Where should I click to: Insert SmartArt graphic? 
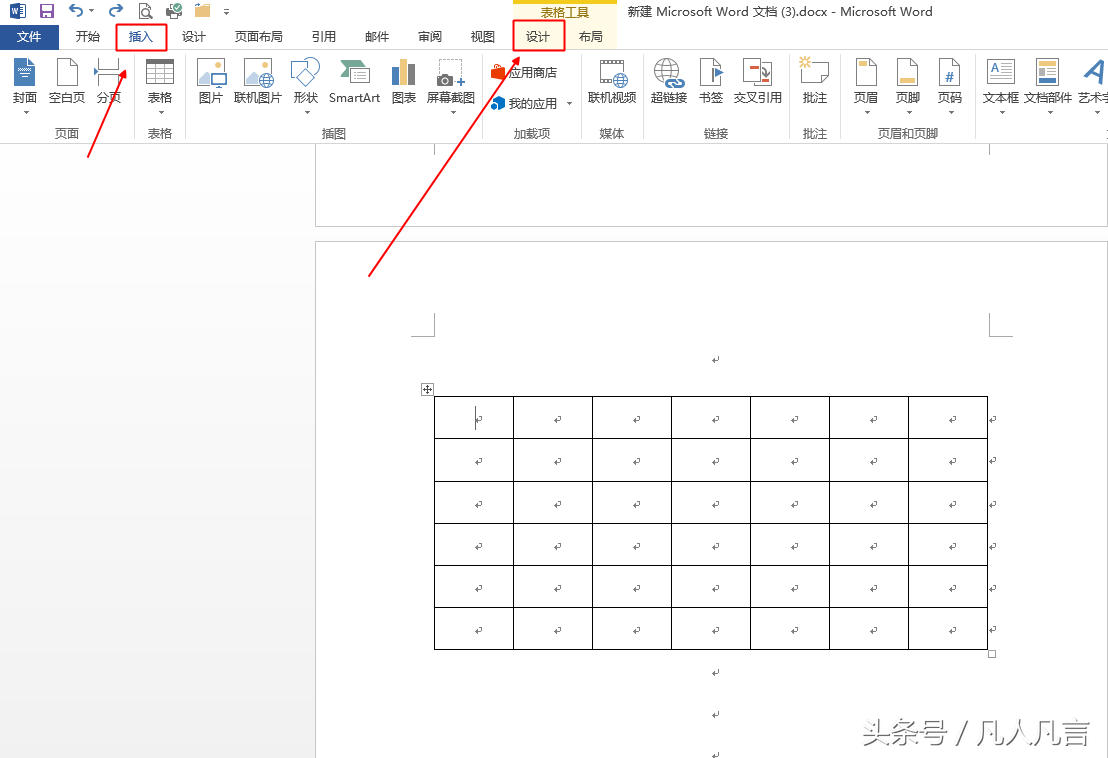click(354, 81)
